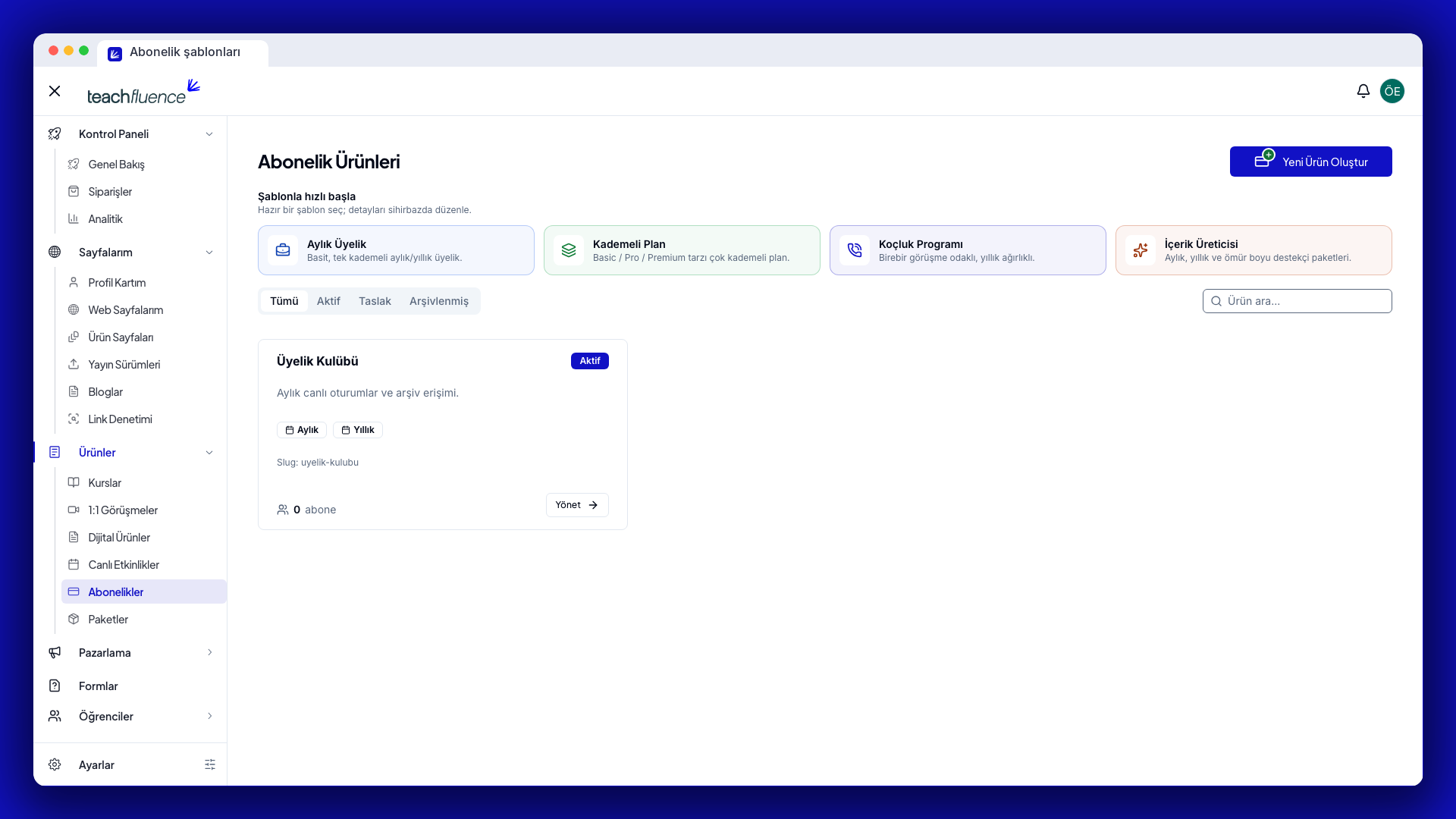Open Analitik in the sidebar
Viewport: 1456px width, 819px height.
(143, 219)
